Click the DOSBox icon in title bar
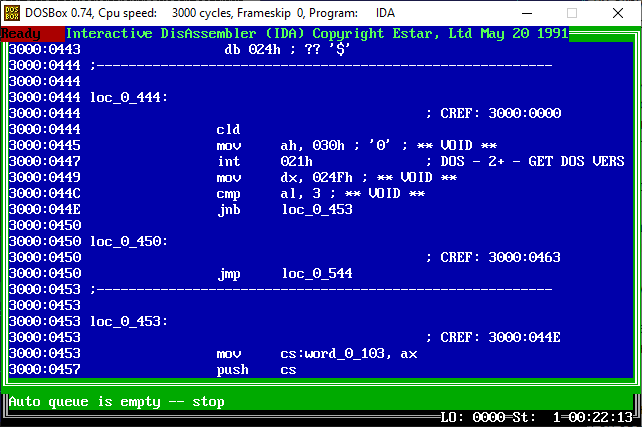This screenshot has height=427, width=642. pos(11,13)
